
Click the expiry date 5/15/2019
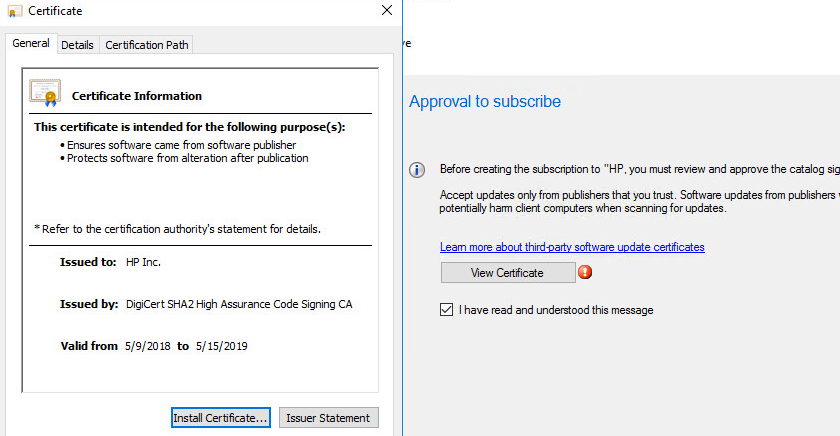[x=222, y=346]
